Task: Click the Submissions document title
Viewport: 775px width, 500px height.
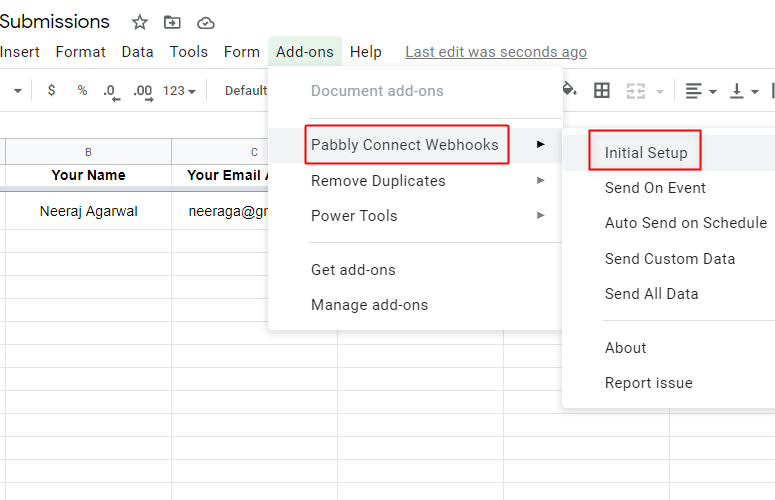Action: (54, 22)
